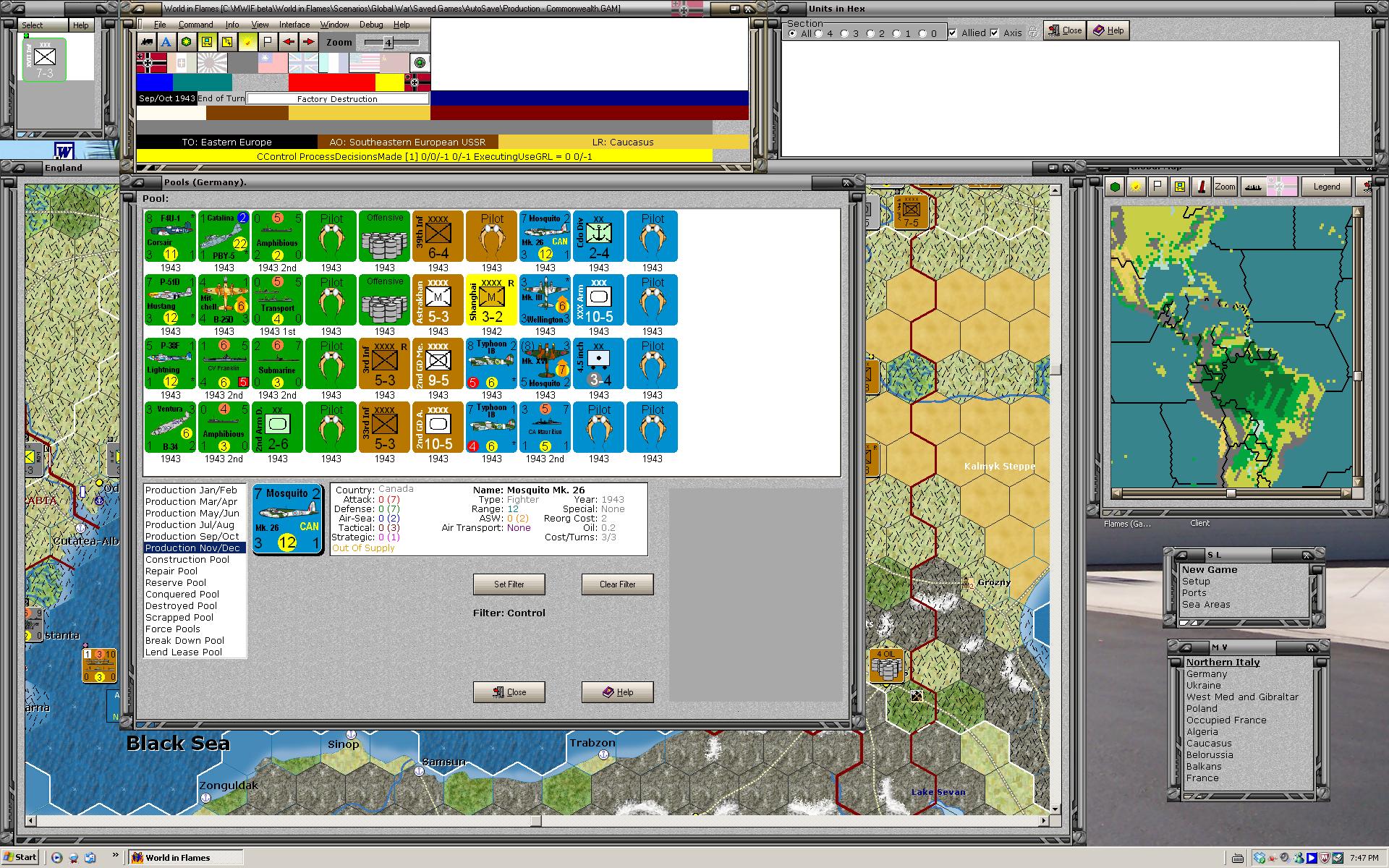
Task: Click the Zoom button in Global Map toolbar
Action: tap(1225, 187)
